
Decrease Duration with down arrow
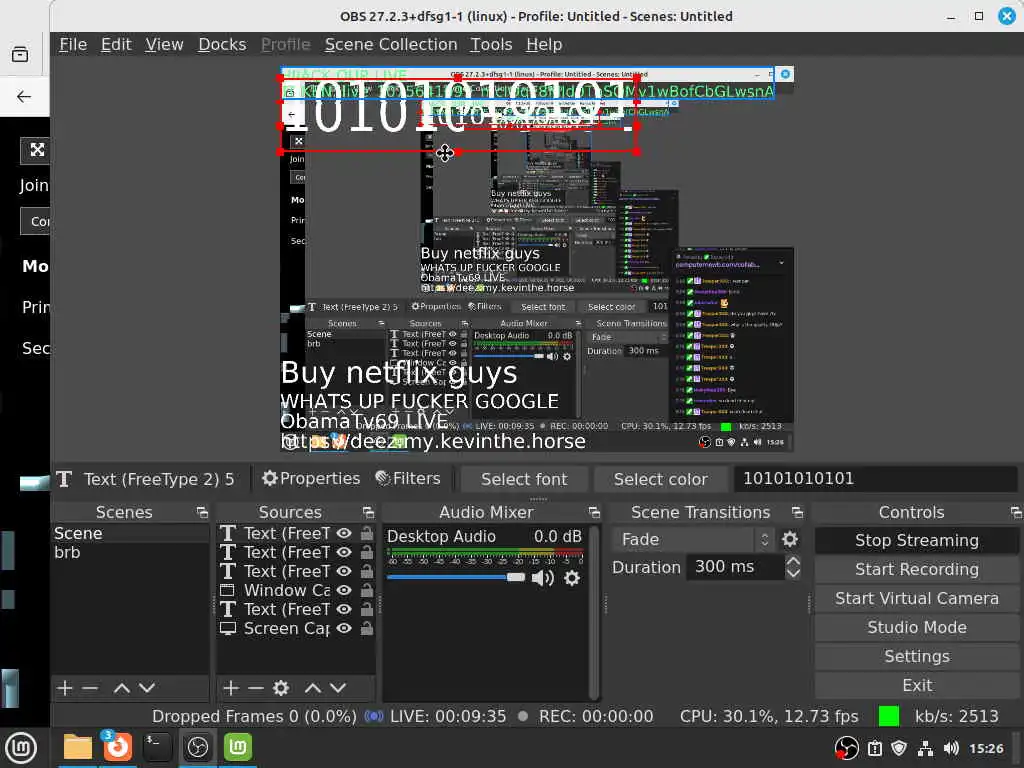point(793,573)
